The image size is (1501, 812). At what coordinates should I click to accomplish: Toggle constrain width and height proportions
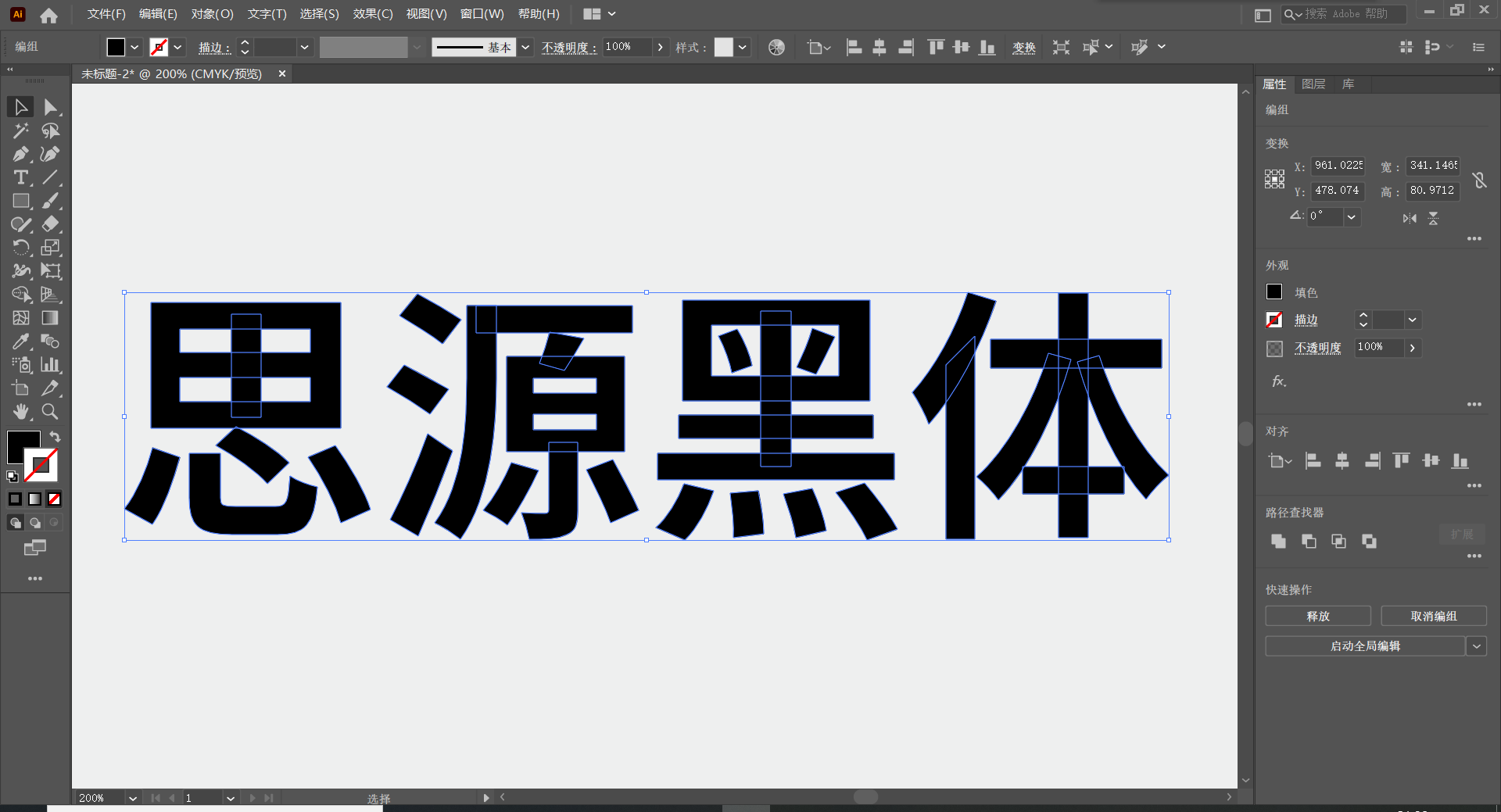[x=1479, y=180]
